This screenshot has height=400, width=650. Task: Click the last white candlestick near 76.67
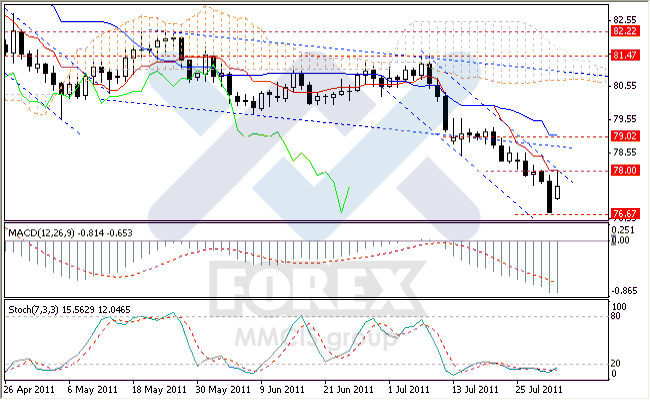point(558,191)
